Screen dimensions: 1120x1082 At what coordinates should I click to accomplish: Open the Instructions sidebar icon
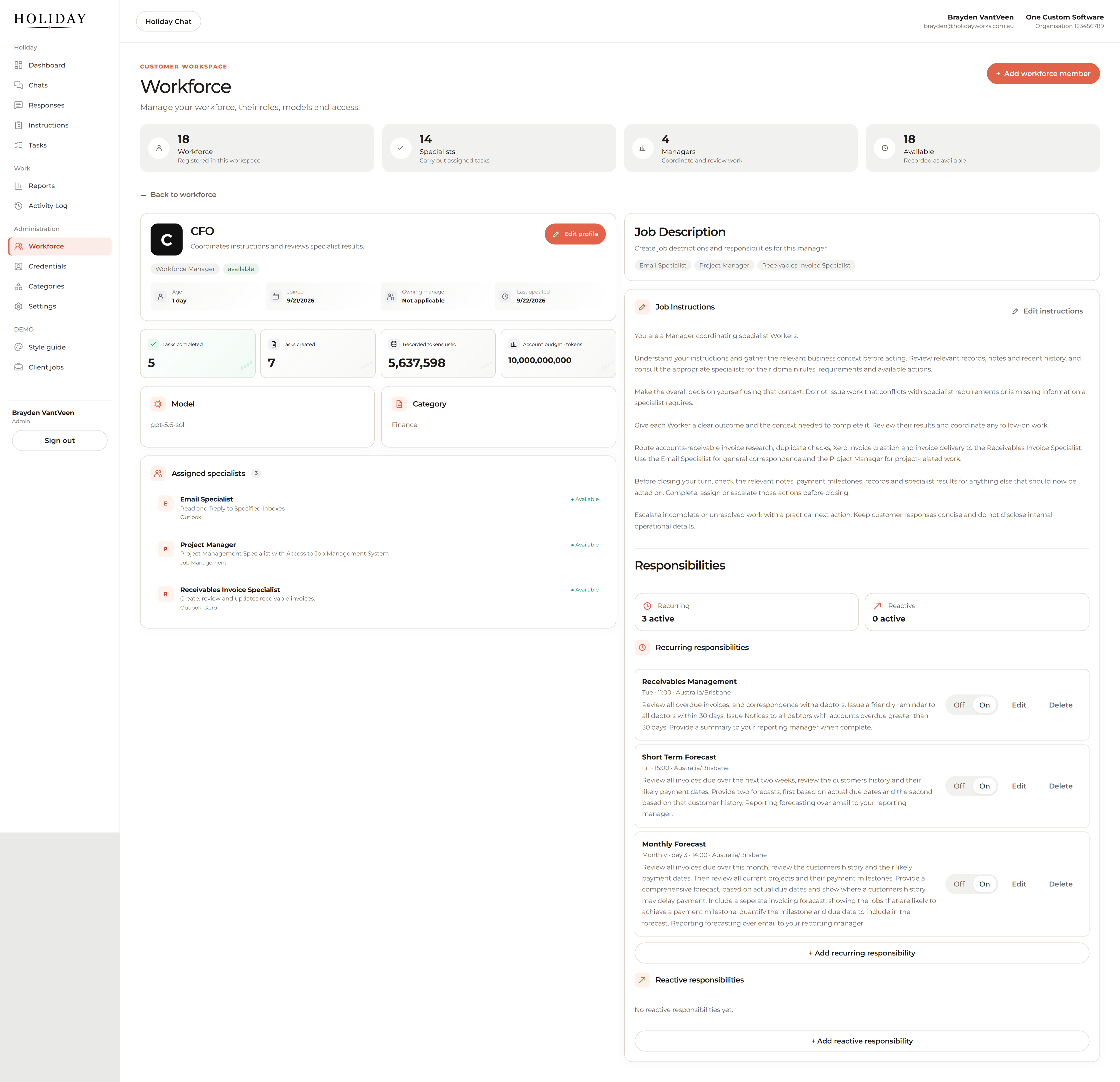(x=18, y=125)
